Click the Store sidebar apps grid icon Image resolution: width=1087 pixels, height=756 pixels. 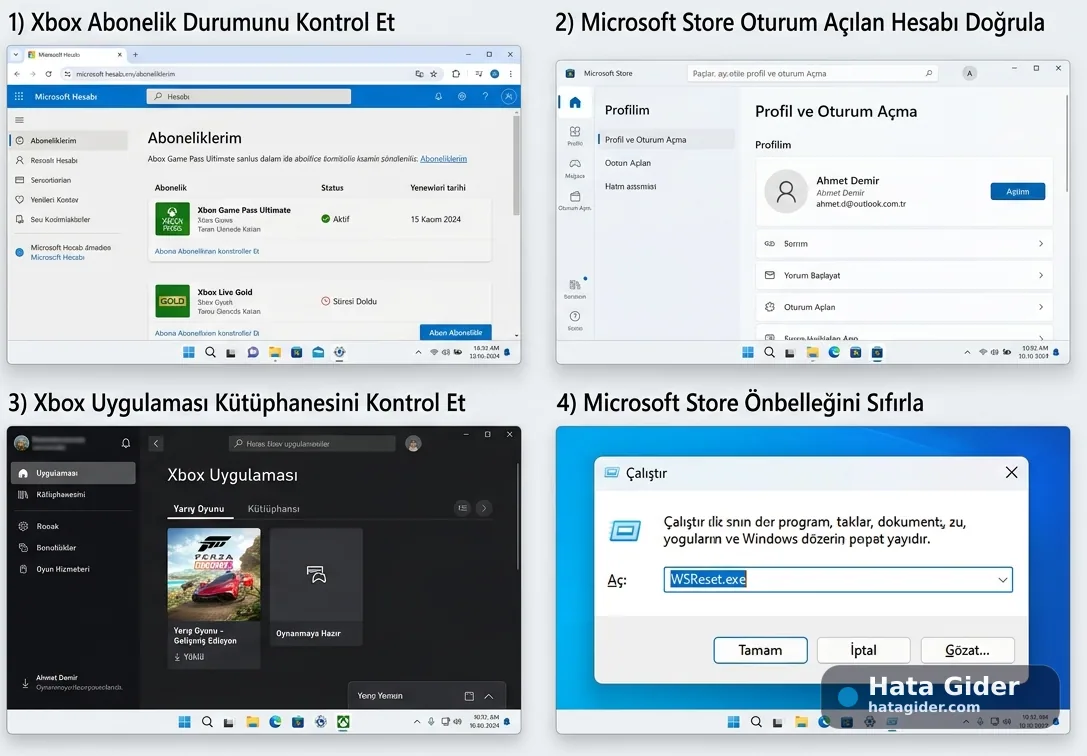click(x=575, y=132)
